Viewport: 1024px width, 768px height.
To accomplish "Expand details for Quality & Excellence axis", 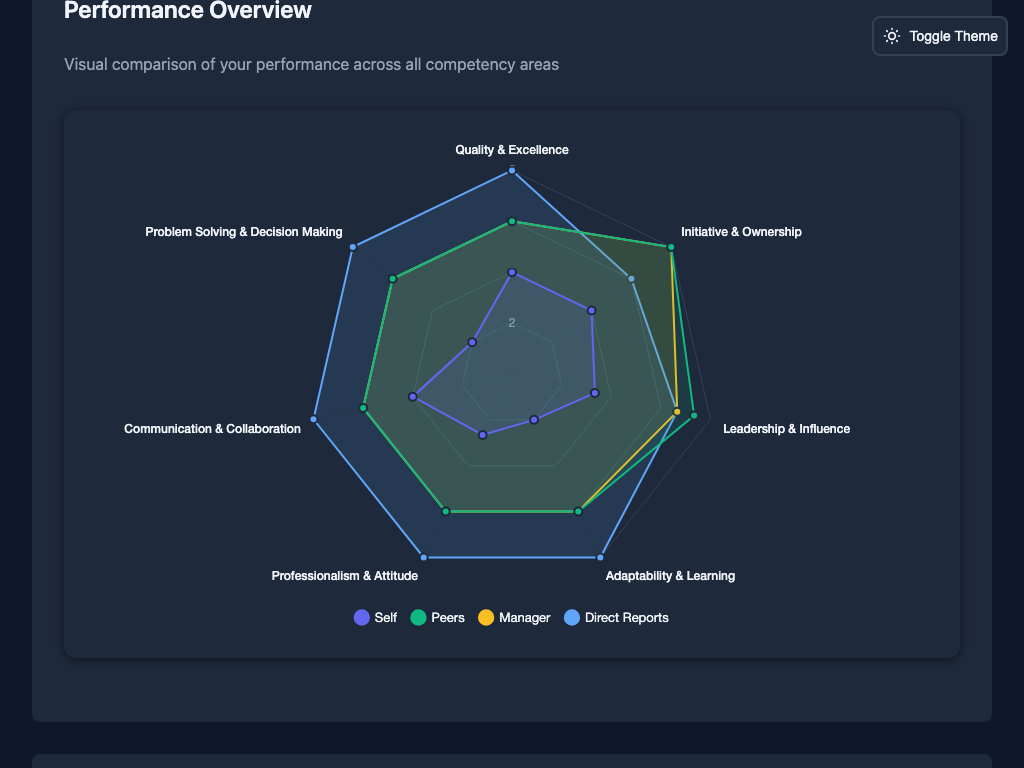I will (511, 149).
